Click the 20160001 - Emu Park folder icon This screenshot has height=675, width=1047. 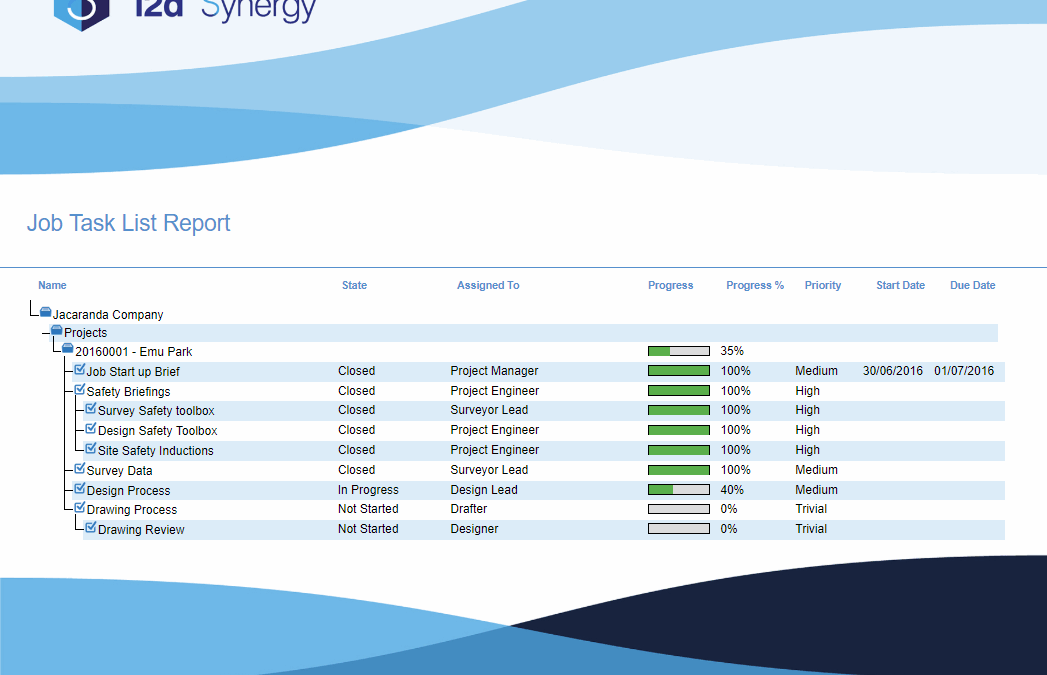(67, 349)
